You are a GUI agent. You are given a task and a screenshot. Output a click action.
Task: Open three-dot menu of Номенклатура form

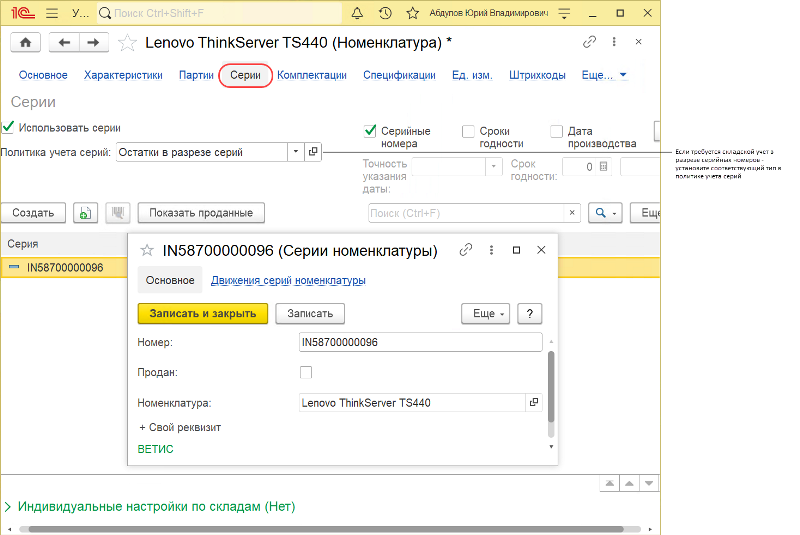614,42
